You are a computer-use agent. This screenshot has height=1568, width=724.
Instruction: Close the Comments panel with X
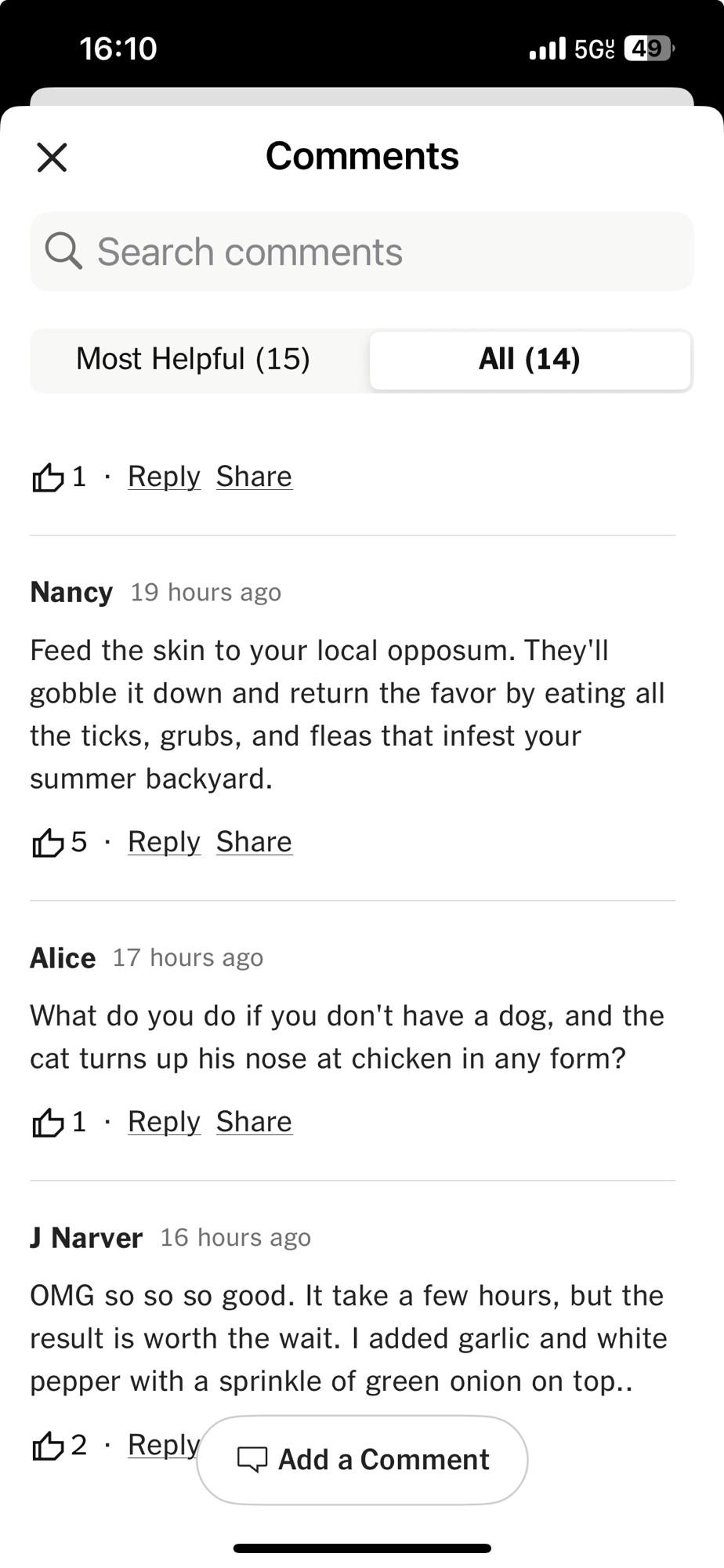click(x=52, y=157)
